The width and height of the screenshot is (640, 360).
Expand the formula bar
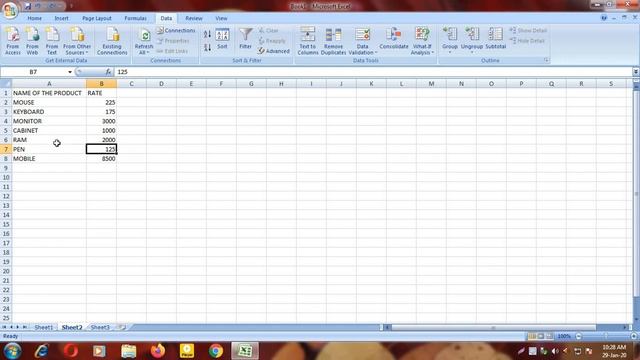point(636,72)
